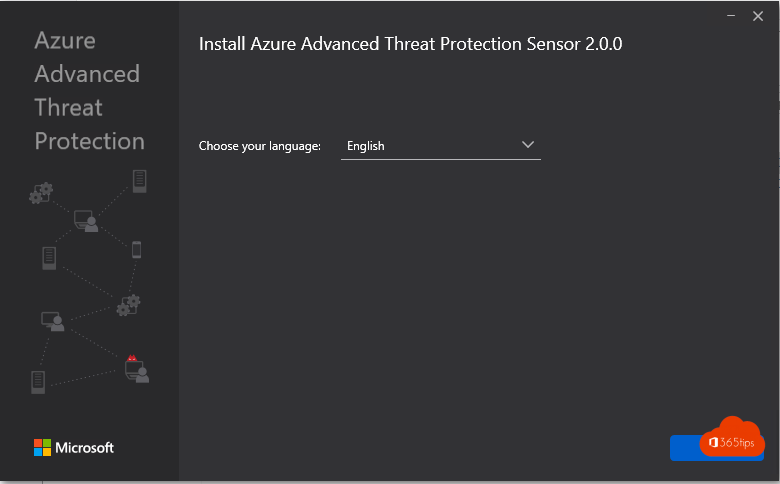This screenshot has width=780, height=484.
Task: Click the user workstation icon below the top gears
Action: point(86,221)
